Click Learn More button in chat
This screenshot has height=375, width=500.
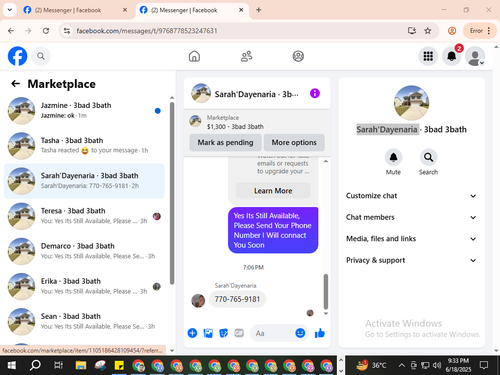click(273, 191)
